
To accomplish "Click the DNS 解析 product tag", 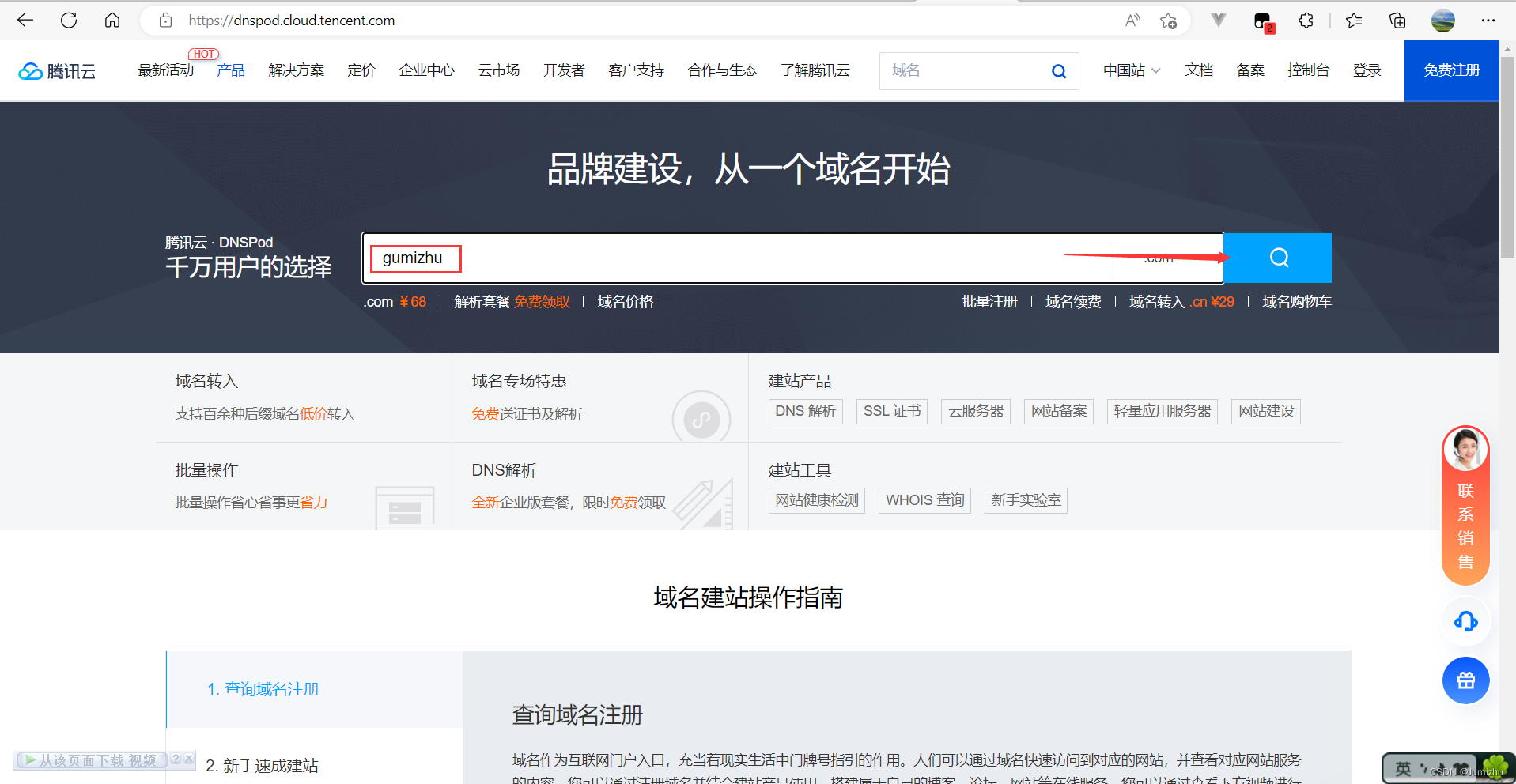I will 806,411.
